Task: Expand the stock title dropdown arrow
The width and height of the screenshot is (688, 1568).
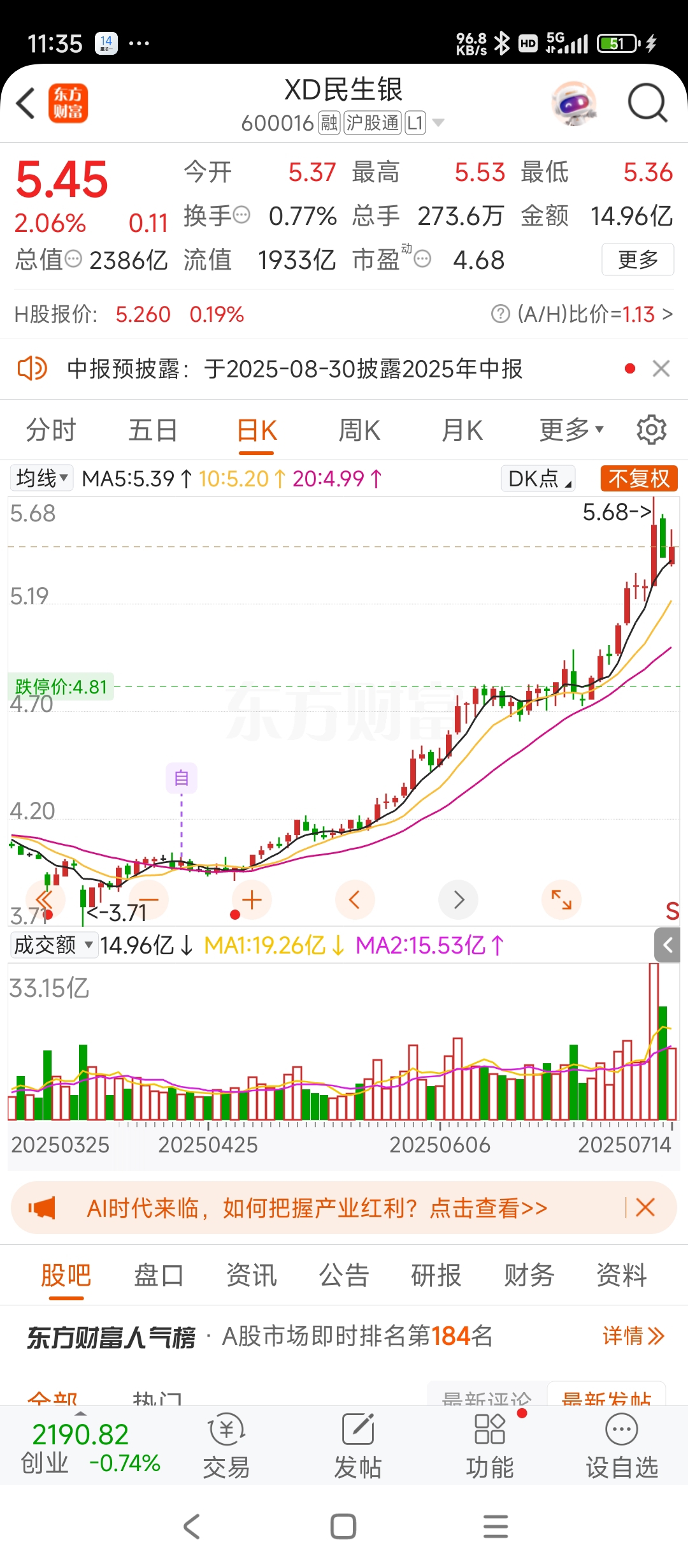Action: click(x=438, y=122)
